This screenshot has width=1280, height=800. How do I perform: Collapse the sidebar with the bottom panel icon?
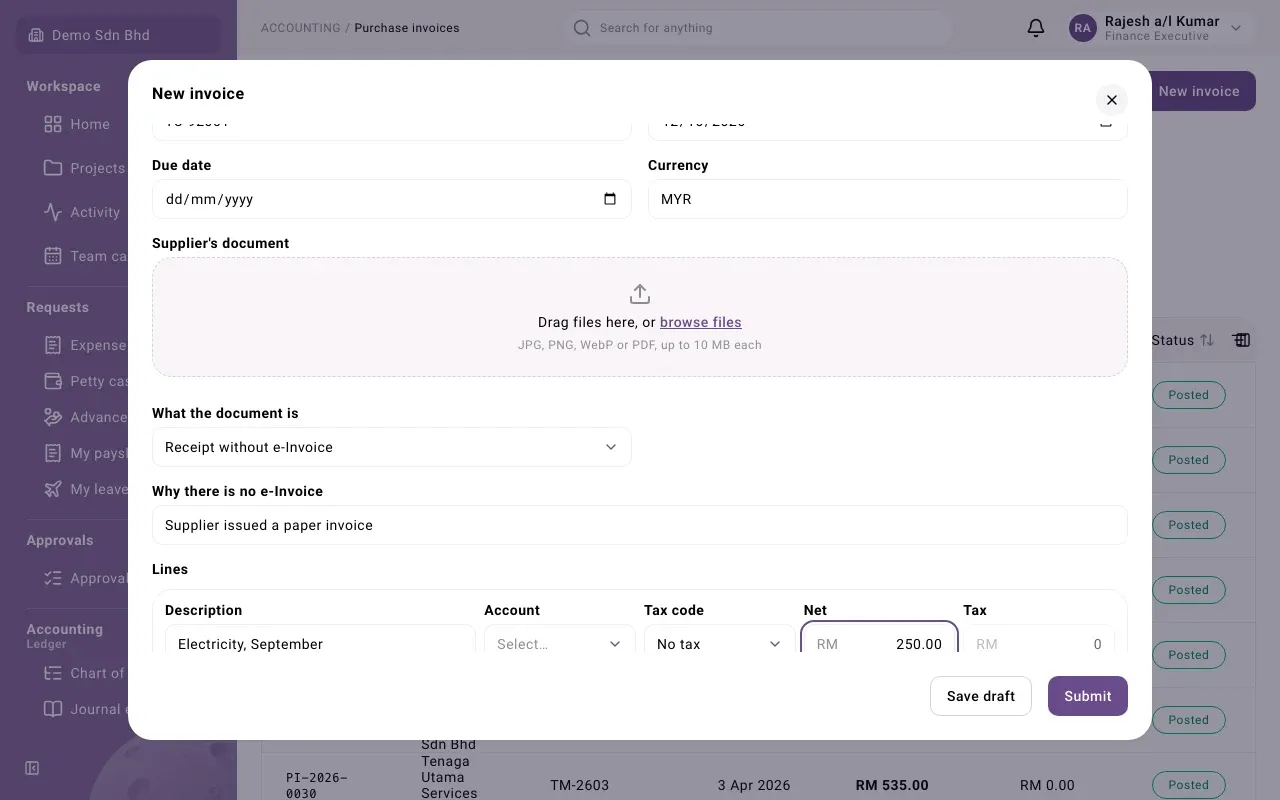(x=32, y=768)
